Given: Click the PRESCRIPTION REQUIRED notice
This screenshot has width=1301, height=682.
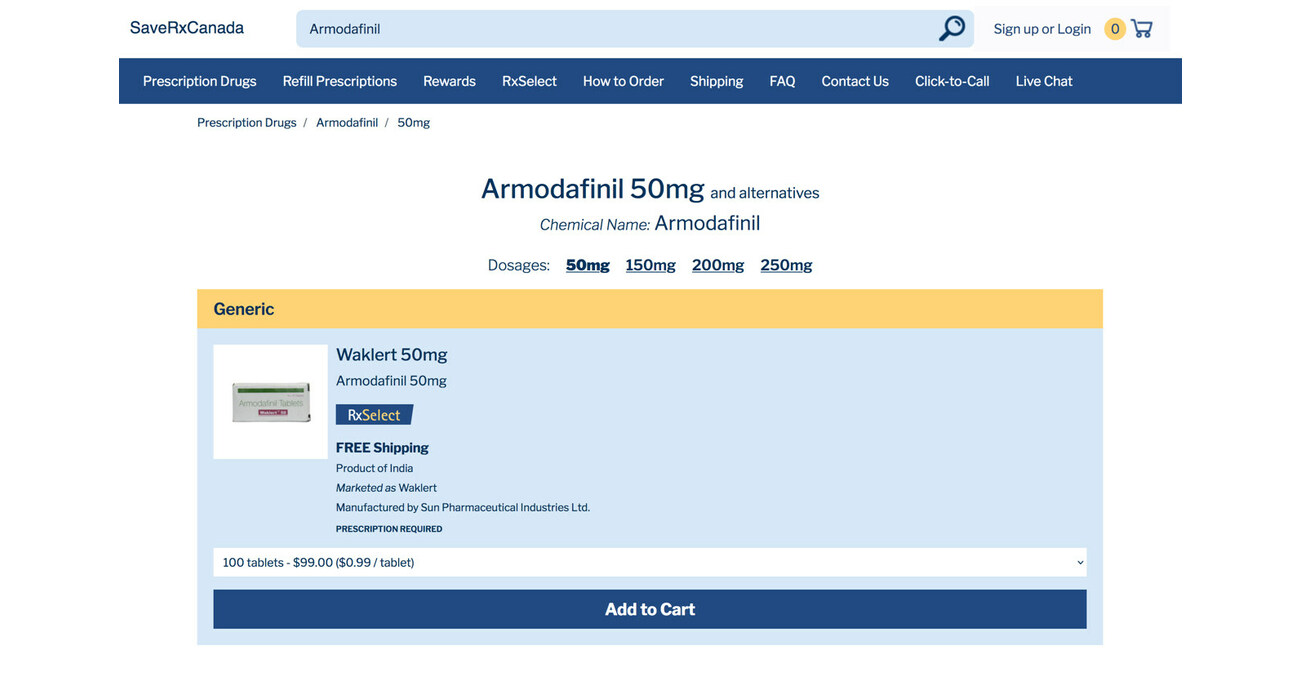Looking at the screenshot, I should tap(389, 529).
